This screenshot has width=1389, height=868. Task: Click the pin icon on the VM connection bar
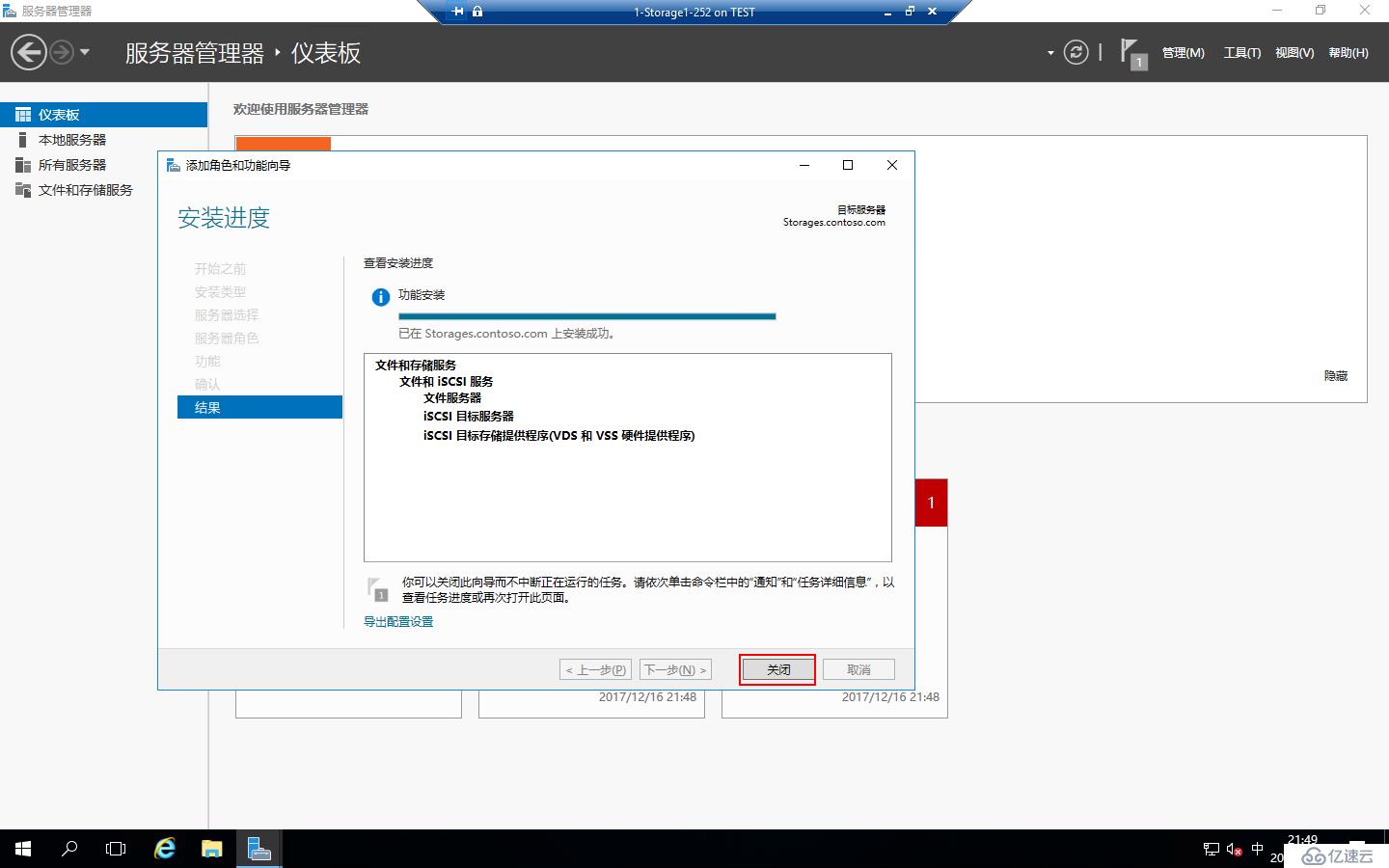click(458, 12)
